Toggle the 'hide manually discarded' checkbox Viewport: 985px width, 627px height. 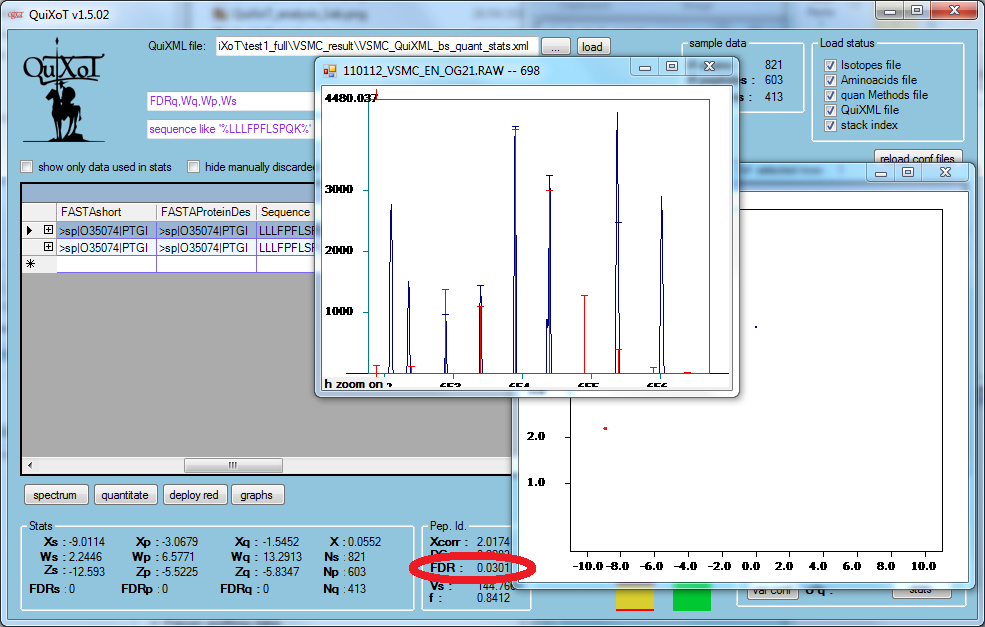(194, 167)
